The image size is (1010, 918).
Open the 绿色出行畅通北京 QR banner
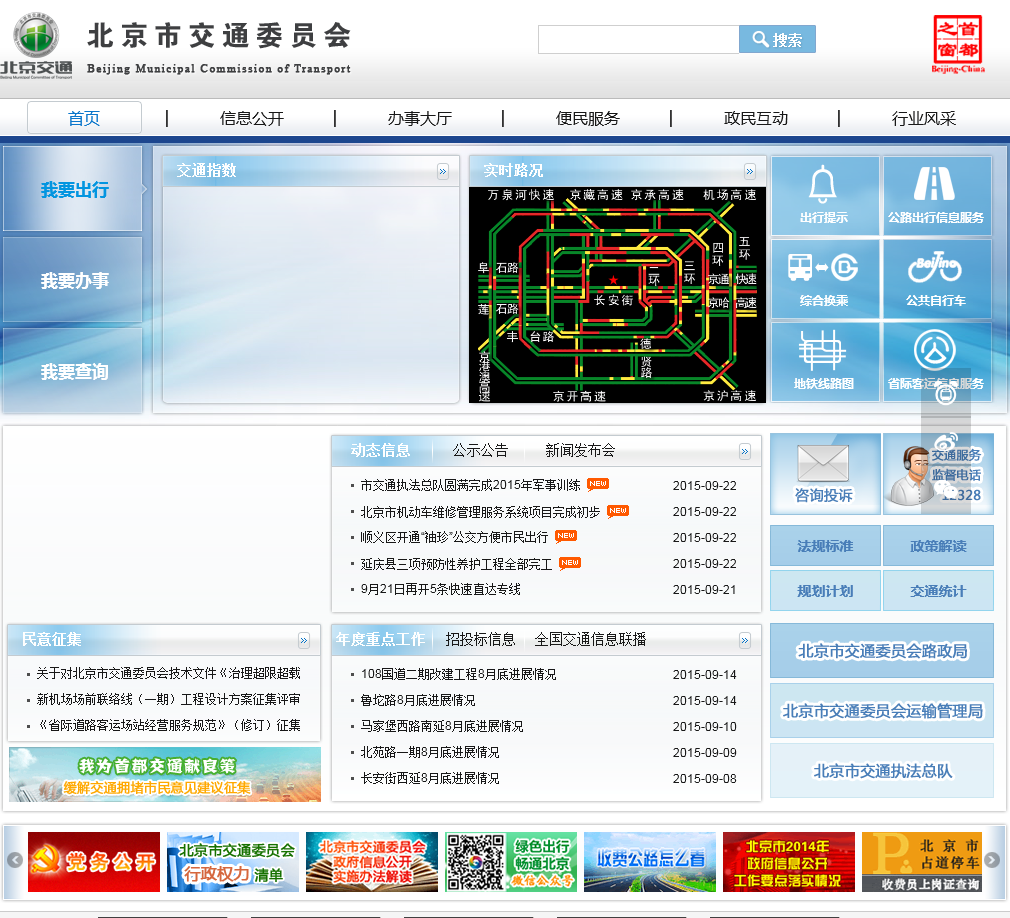(x=511, y=862)
